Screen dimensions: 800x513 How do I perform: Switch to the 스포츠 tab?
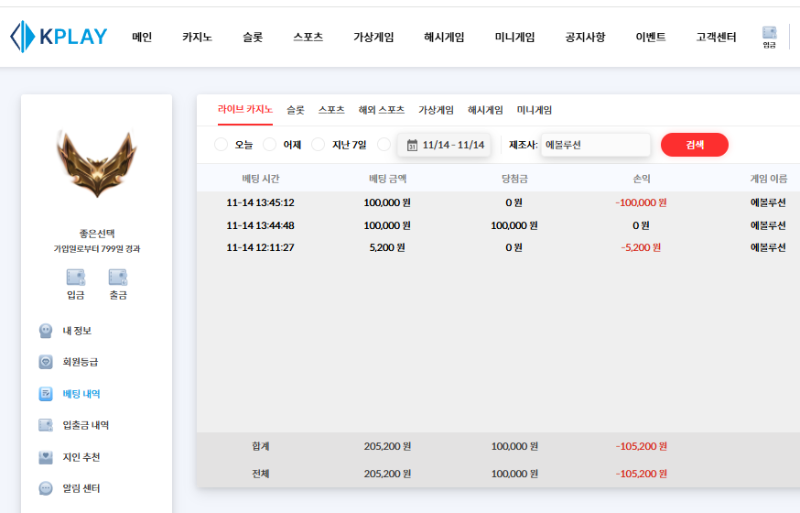click(331, 110)
